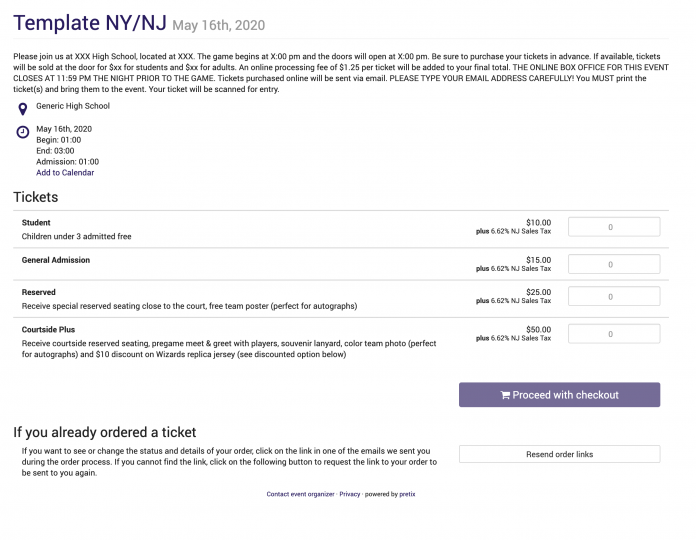696x540 pixels.
Task: Click the Generic High School location text
Action: click(x=73, y=106)
